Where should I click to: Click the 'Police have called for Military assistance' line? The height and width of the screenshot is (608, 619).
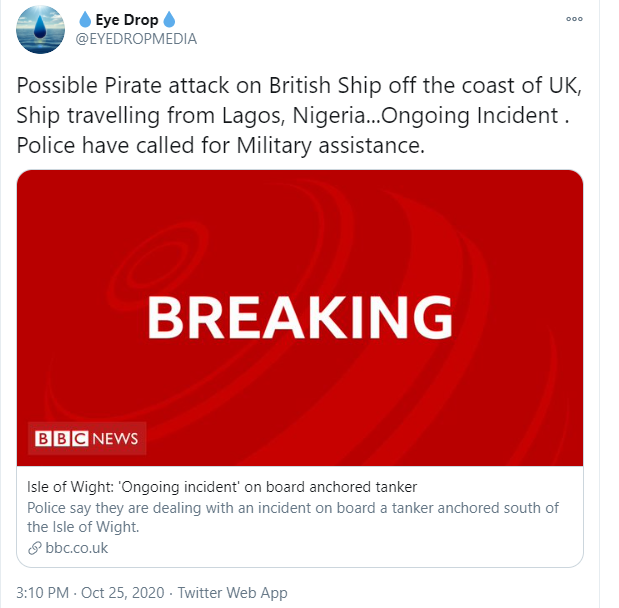pyautogui.click(x=221, y=146)
